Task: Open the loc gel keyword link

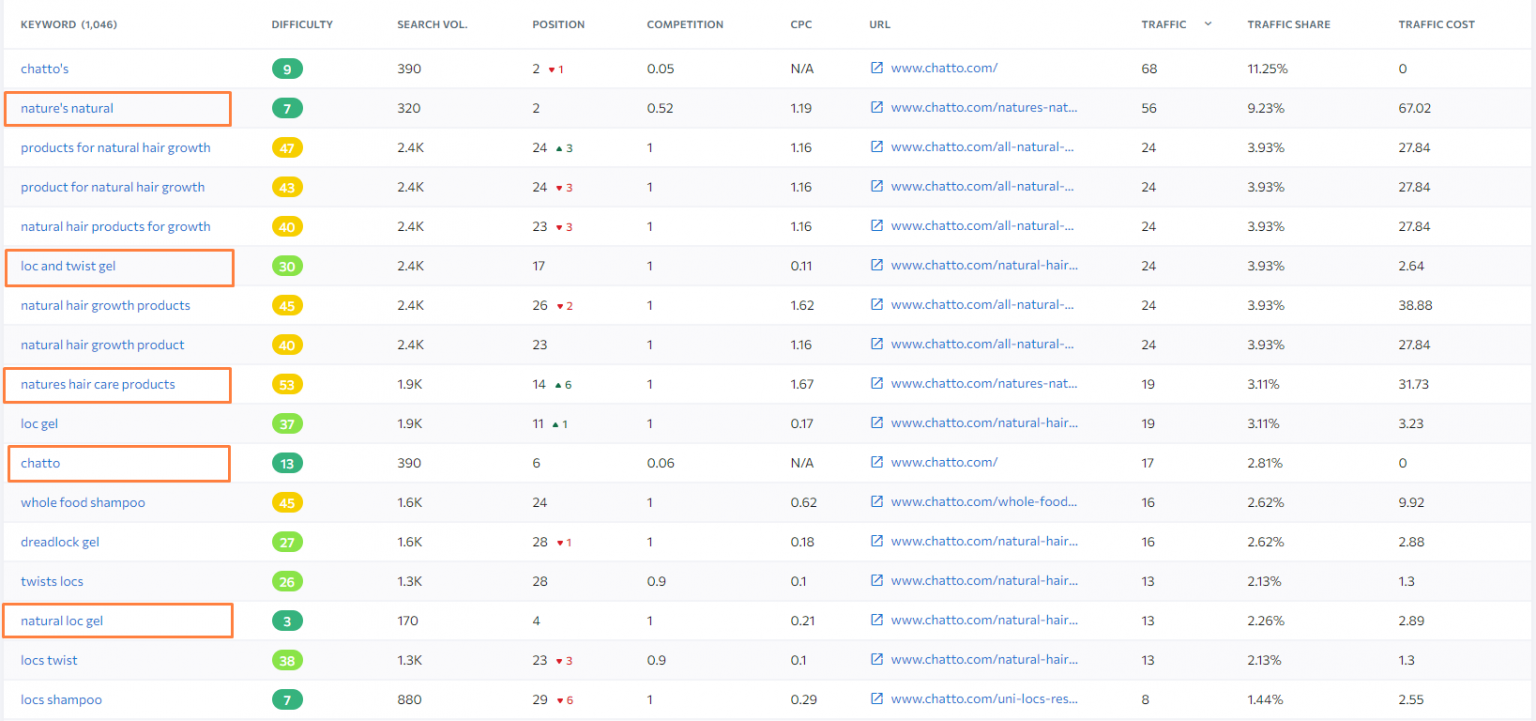Action: pos(40,423)
